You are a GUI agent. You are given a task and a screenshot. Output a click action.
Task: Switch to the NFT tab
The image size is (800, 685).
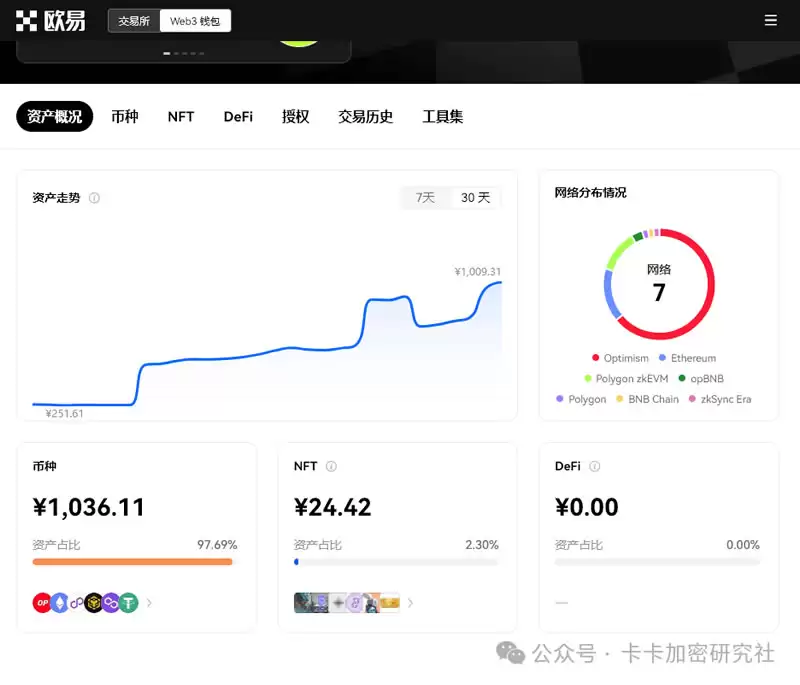(x=180, y=117)
